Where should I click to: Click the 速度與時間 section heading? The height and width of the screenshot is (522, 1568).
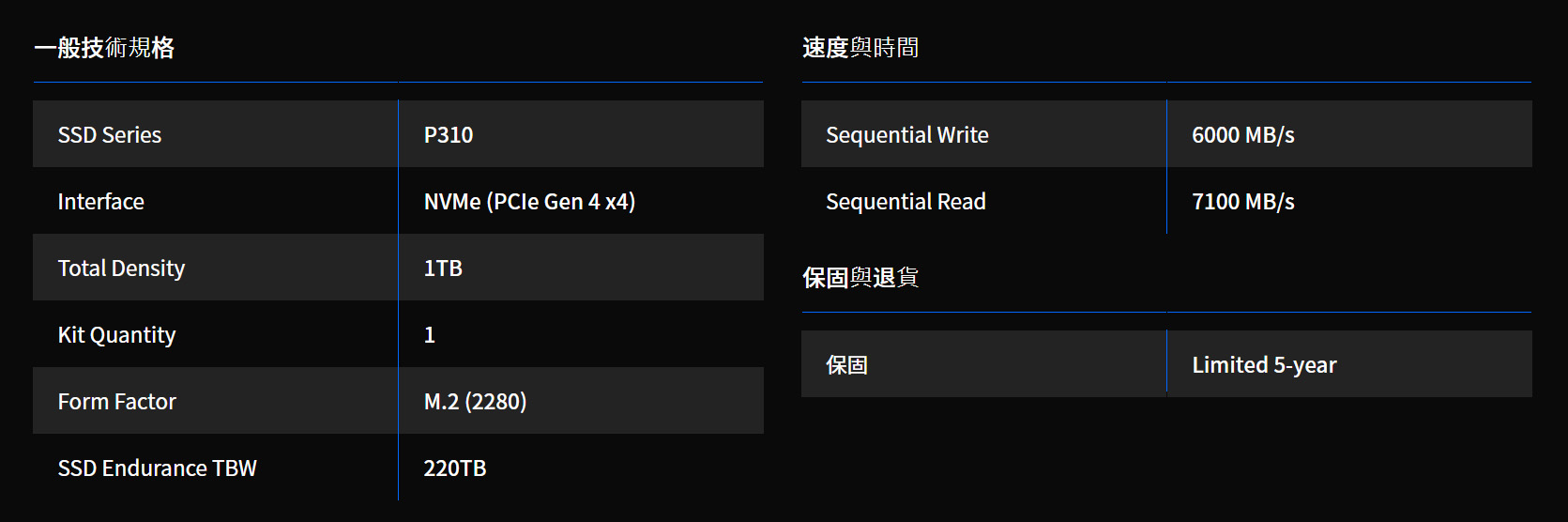860,48
